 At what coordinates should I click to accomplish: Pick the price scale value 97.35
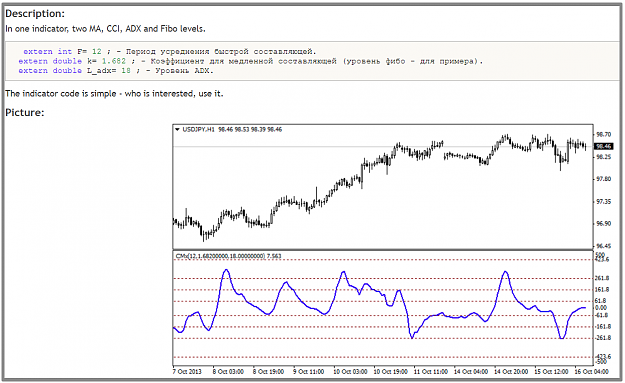click(603, 202)
